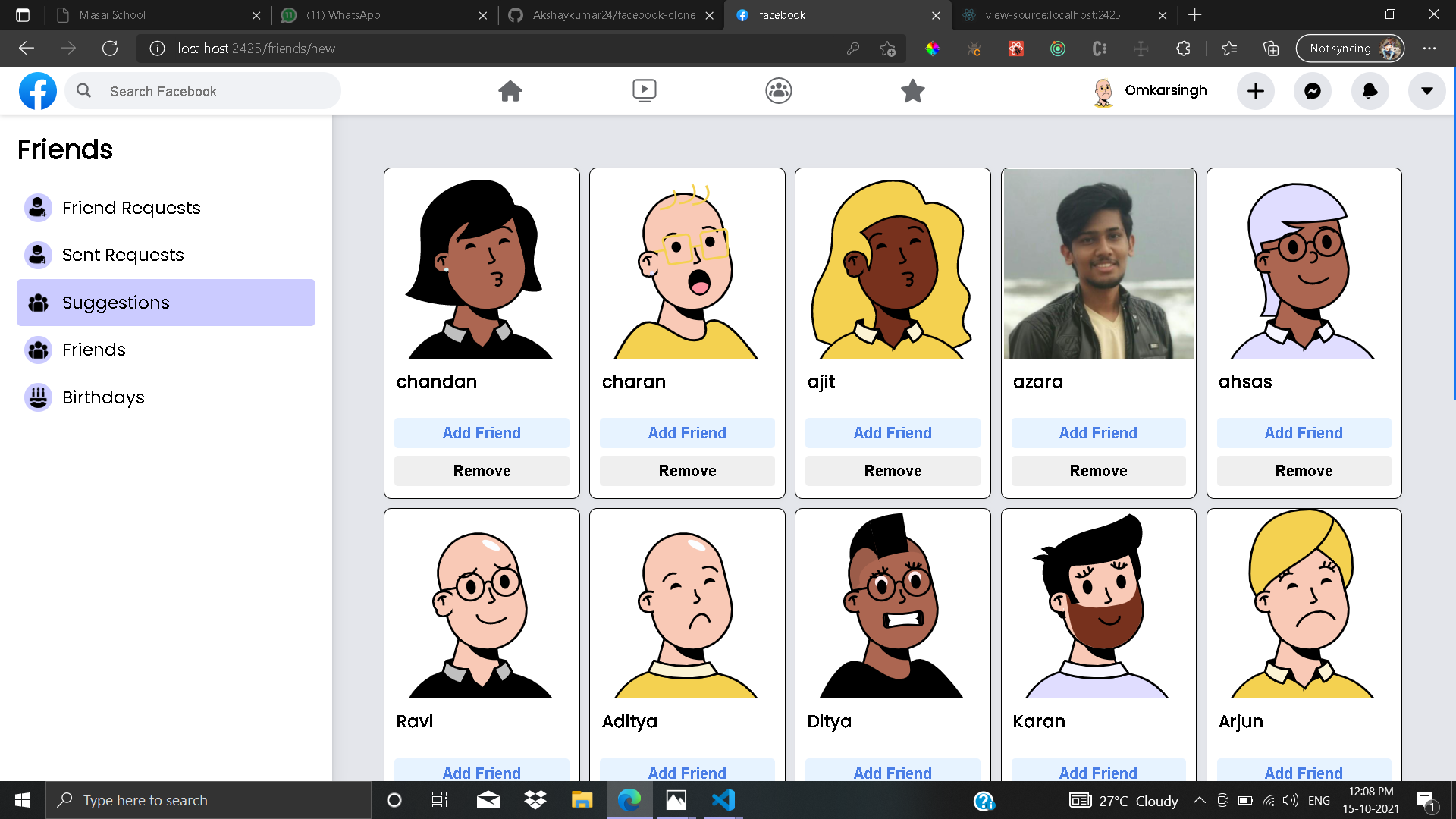Click the Search Facebook field
The height and width of the screenshot is (819, 1456).
(x=212, y=91)
